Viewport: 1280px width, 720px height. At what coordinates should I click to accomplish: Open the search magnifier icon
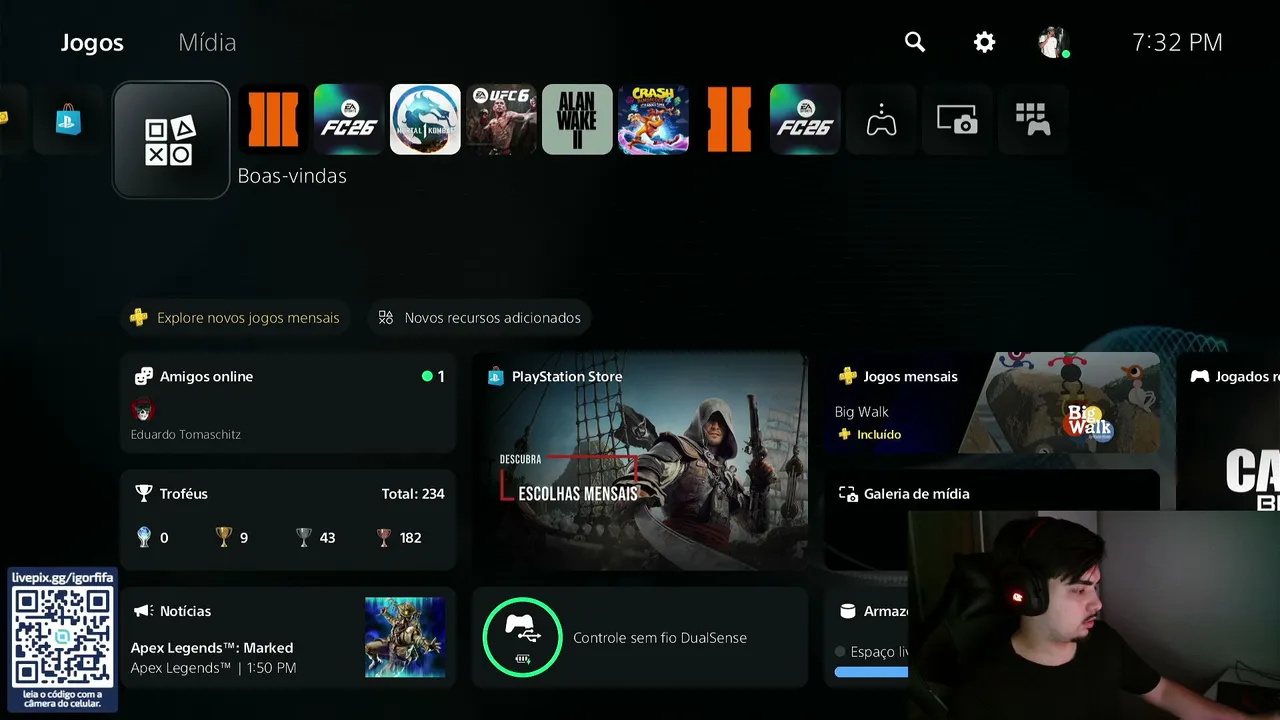915,42
